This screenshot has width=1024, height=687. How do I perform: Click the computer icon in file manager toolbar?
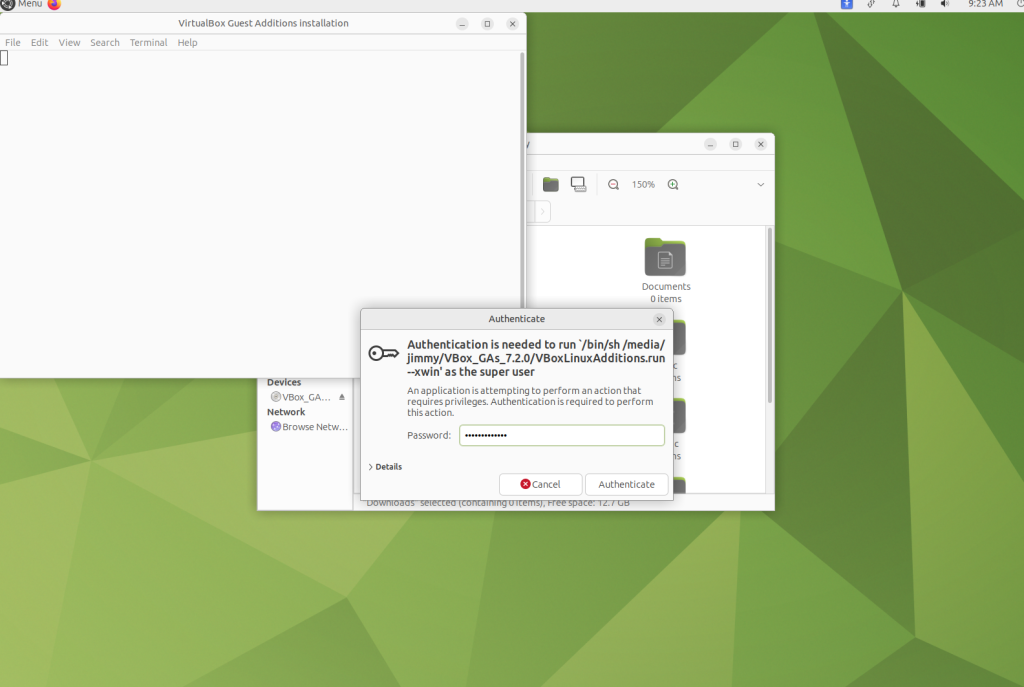[579, 185]
